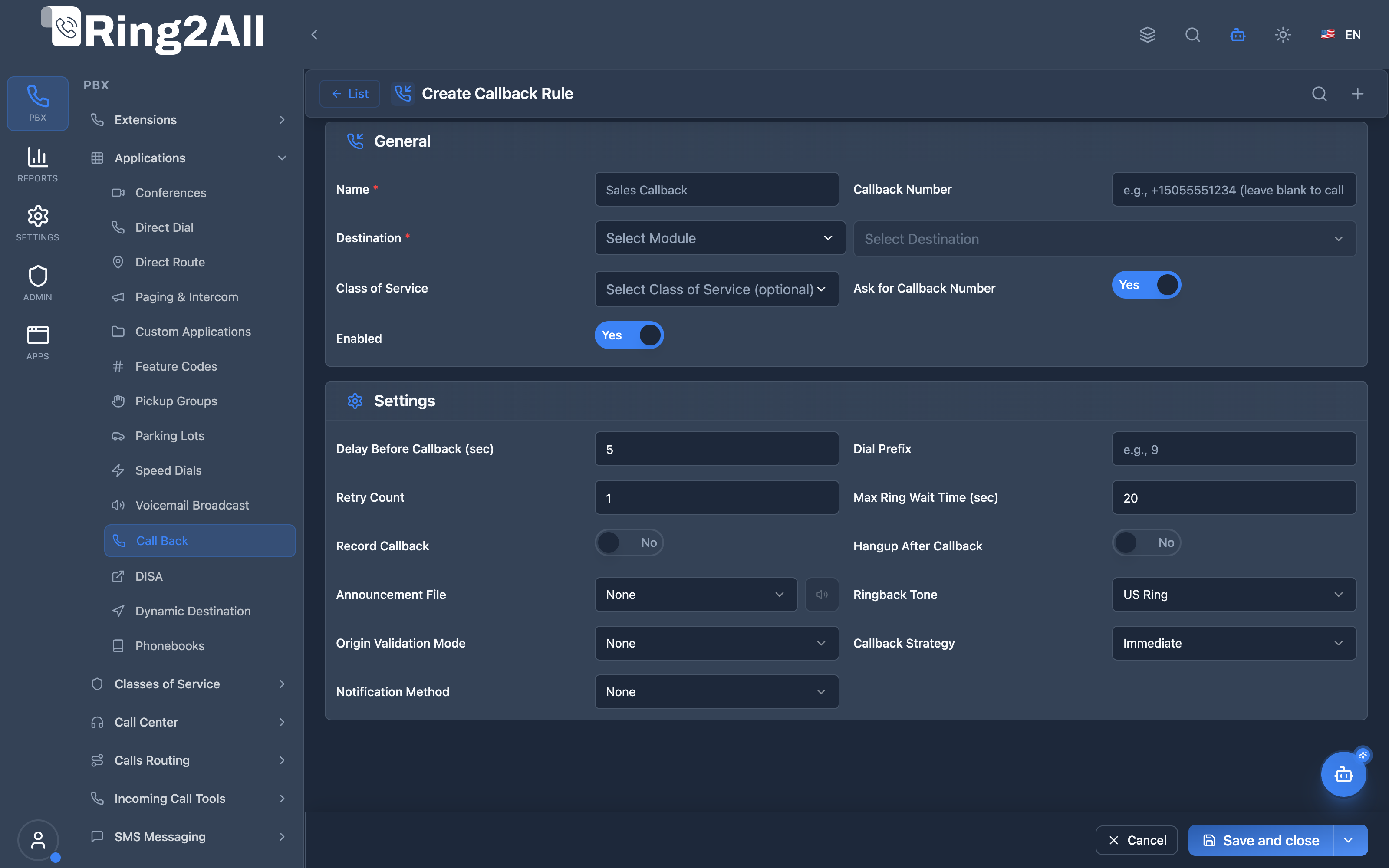
Task: Click the Dial Prefix input field
Action: pyautogui.click(x=1234, y=449)
